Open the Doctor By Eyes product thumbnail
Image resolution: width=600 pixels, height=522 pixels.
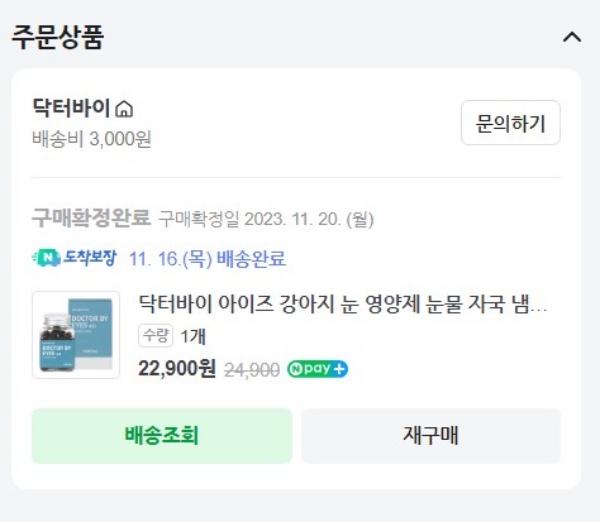point(76,335)
